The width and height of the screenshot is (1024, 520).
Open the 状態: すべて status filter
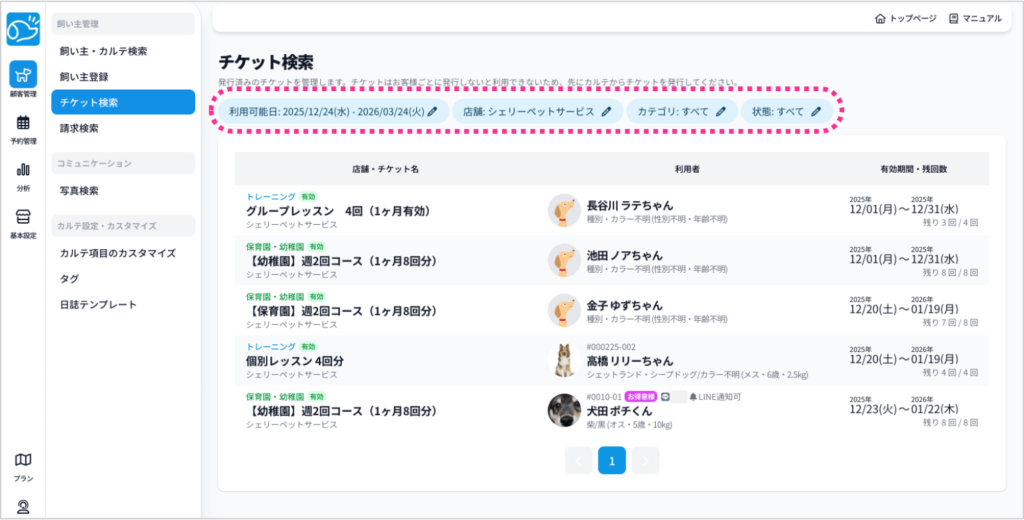coord(786,112)
